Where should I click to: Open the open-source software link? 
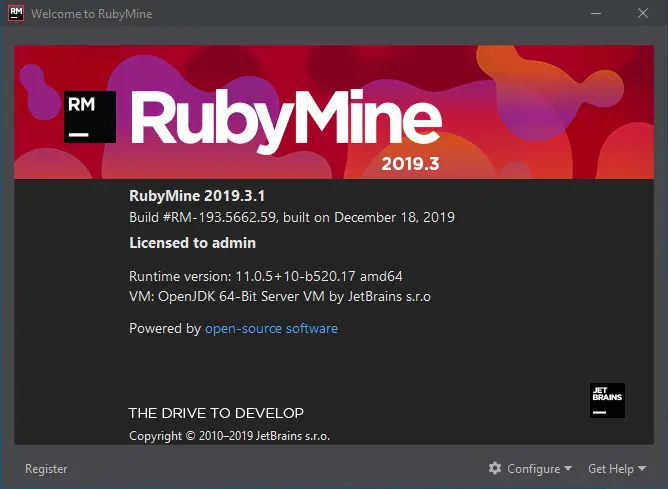271,328
